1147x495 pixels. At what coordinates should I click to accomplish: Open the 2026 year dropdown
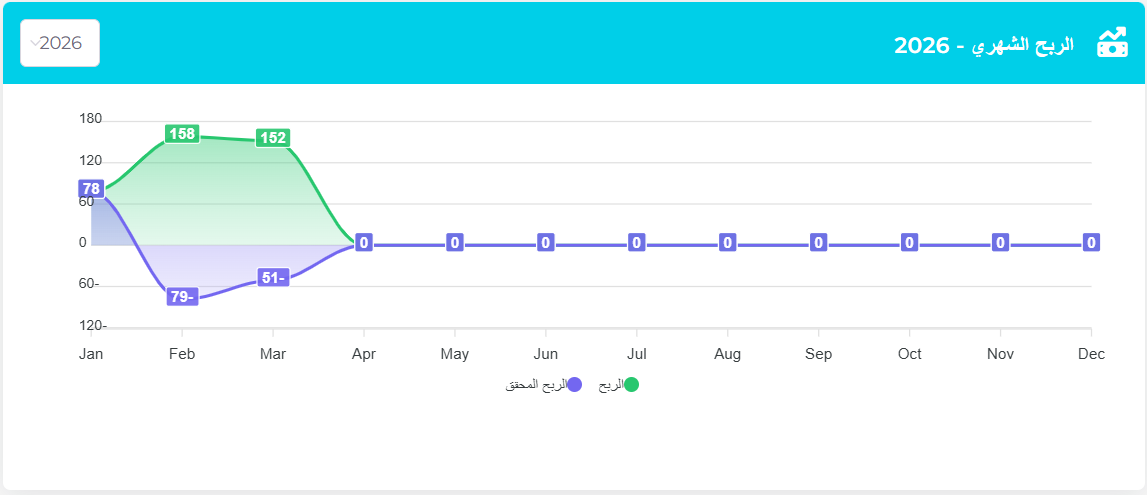60,43
